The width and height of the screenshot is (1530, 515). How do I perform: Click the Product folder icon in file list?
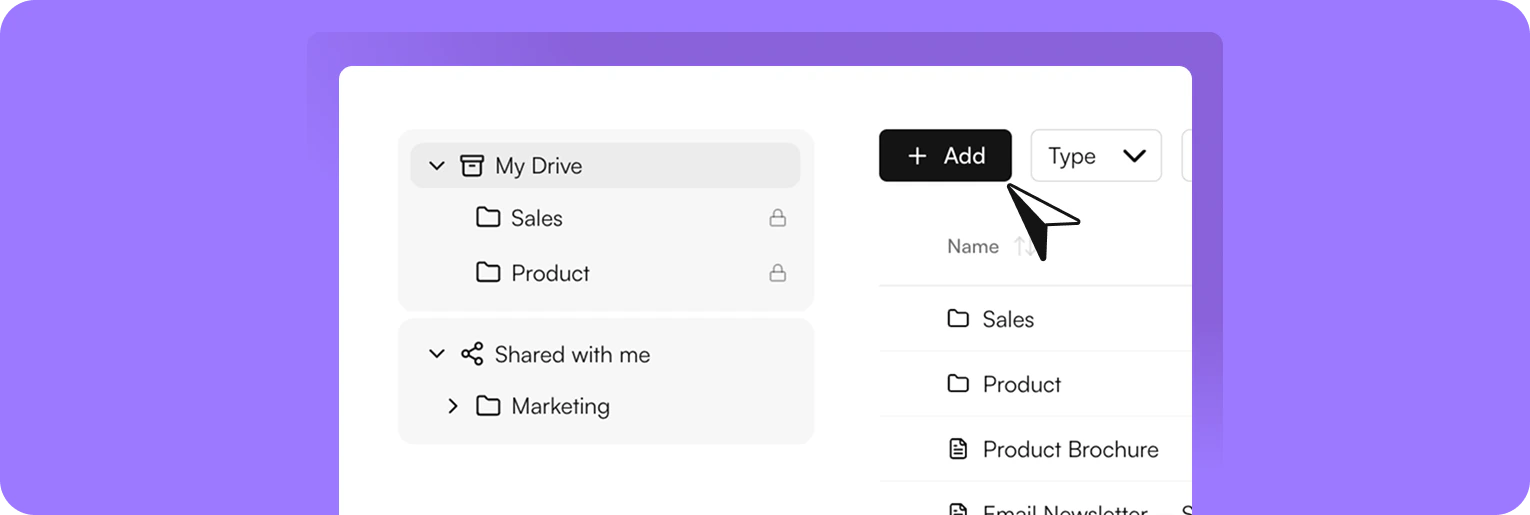coord(958,384)
